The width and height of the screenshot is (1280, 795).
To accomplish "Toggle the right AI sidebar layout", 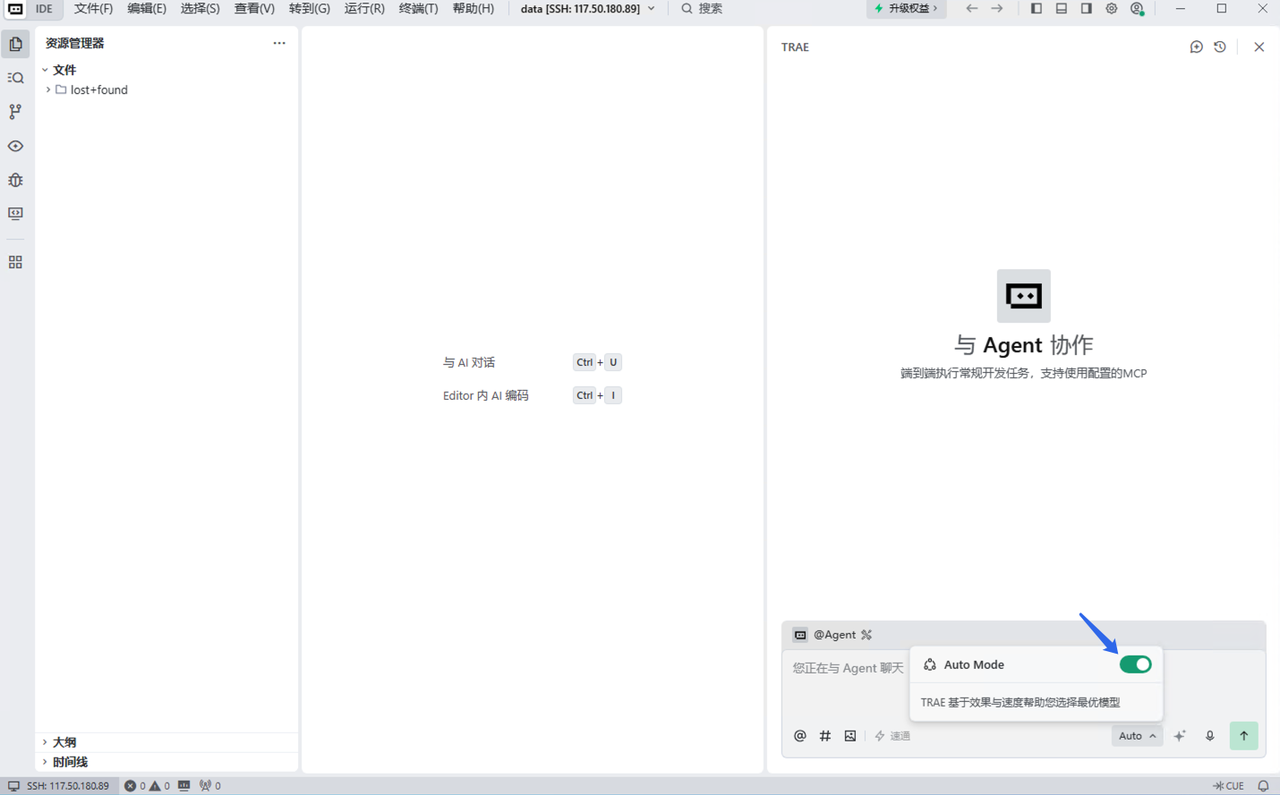I will pyautogui.click(x=1086, y=9).
